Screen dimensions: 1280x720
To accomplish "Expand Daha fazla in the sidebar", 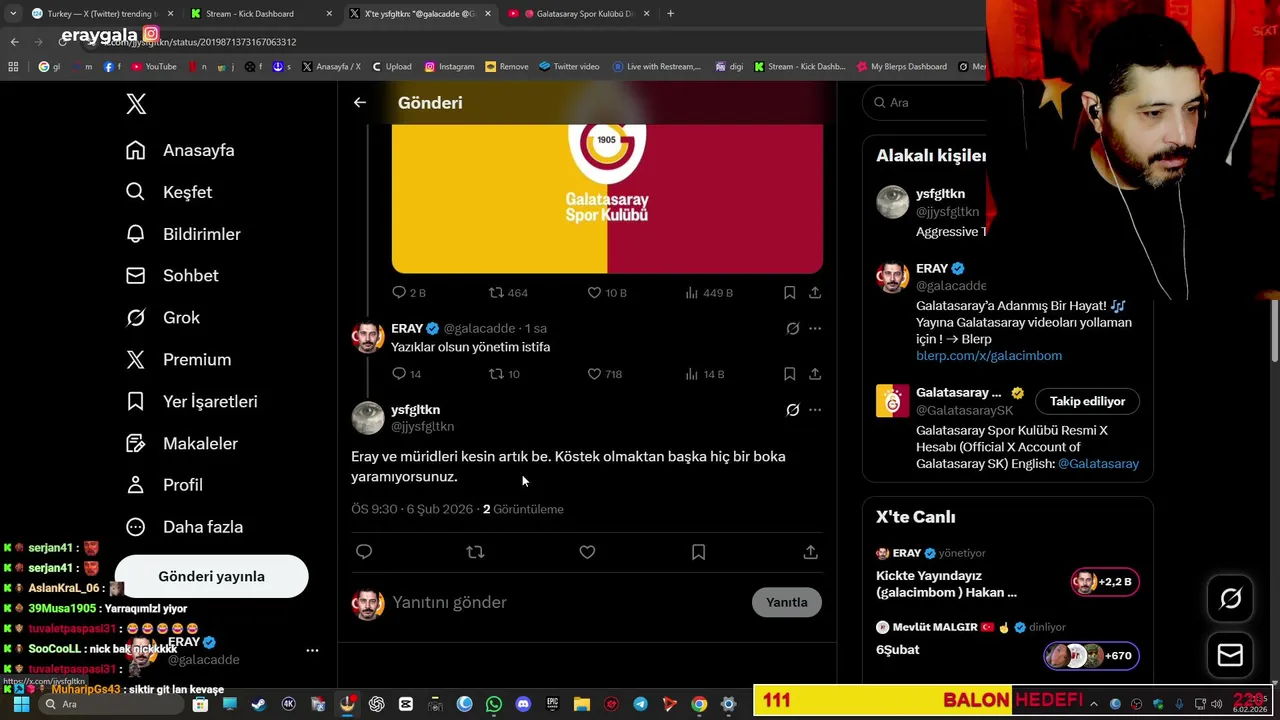I will pos(184,527).
